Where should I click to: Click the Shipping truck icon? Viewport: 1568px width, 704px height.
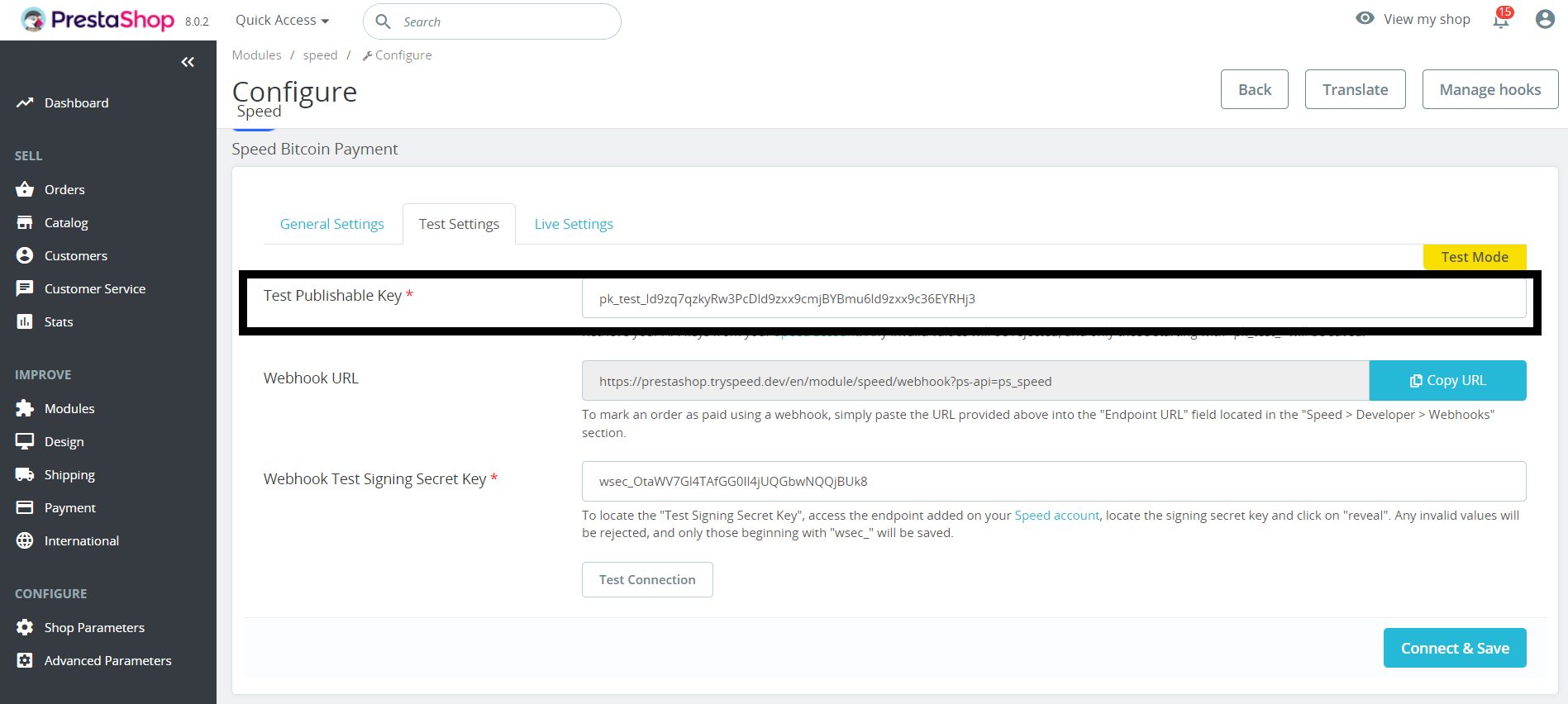tap(25, 474)
